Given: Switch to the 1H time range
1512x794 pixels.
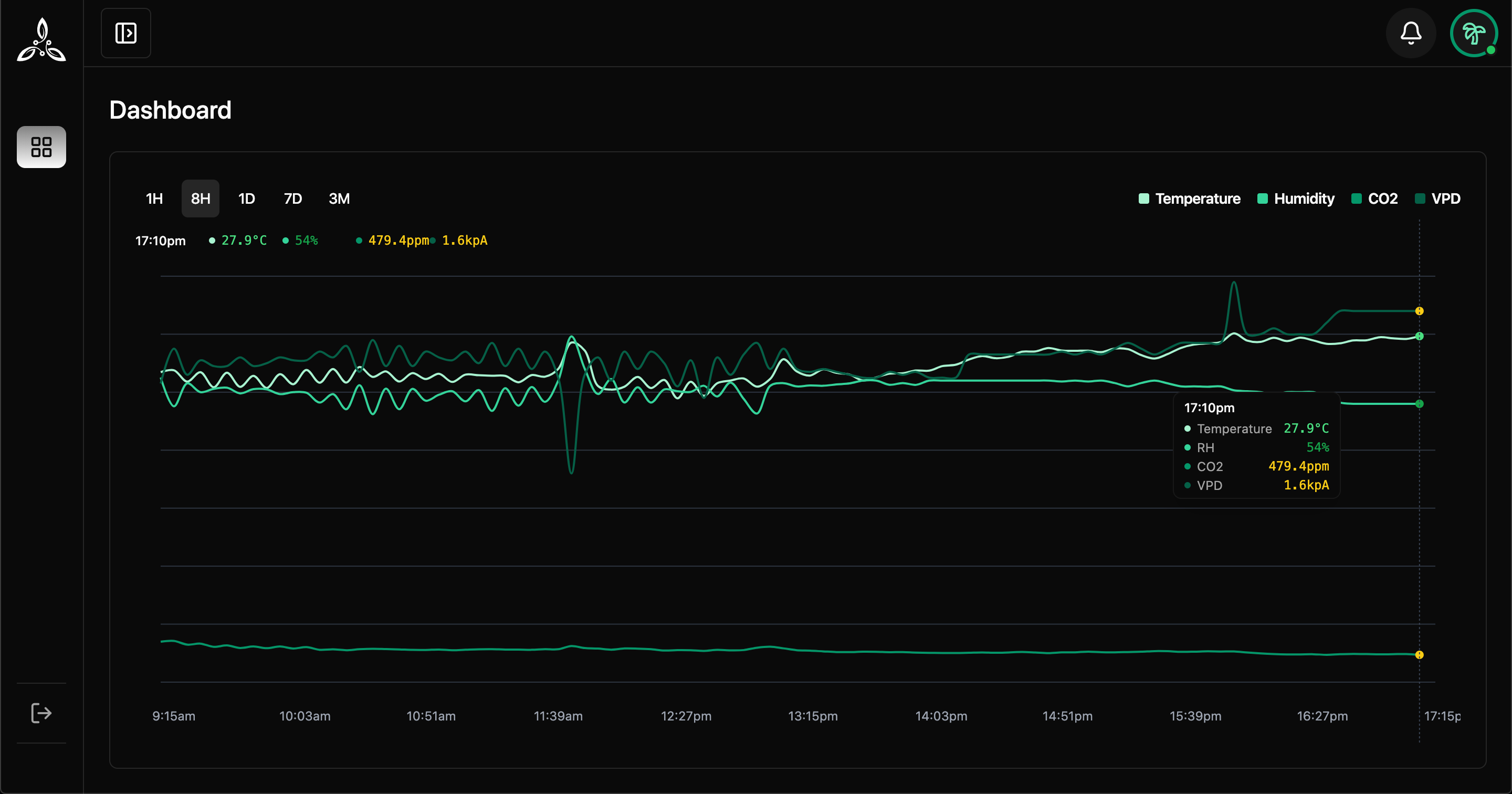Looking at the screenshot, I should [x=154, y=198].
